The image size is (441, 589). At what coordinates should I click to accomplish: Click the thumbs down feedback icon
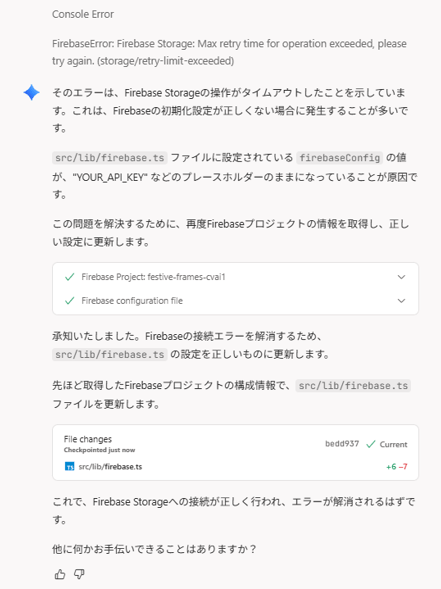coord(79,574)
